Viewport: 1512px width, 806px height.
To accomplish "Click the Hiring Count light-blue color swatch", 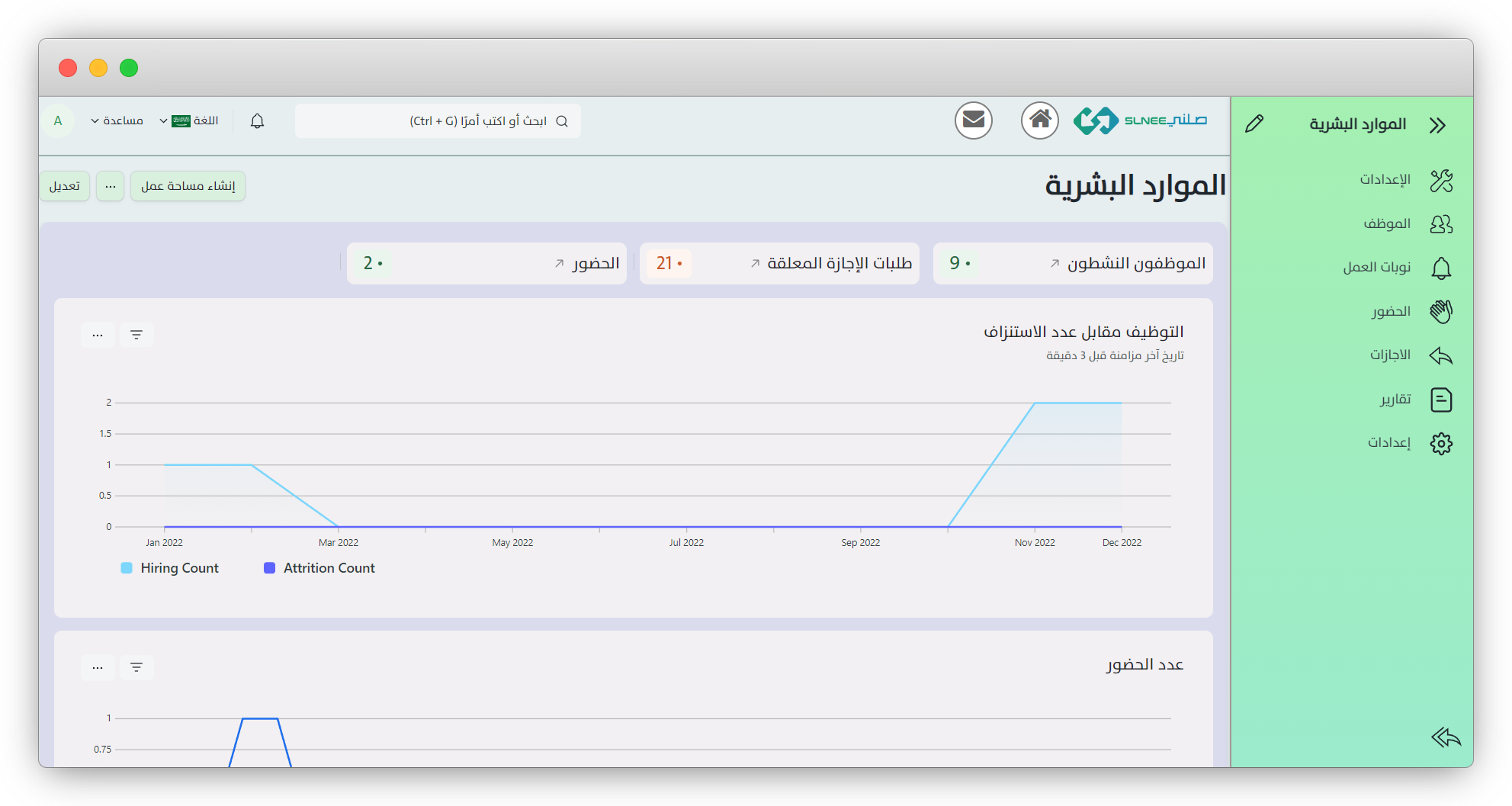I will point(127,568).
